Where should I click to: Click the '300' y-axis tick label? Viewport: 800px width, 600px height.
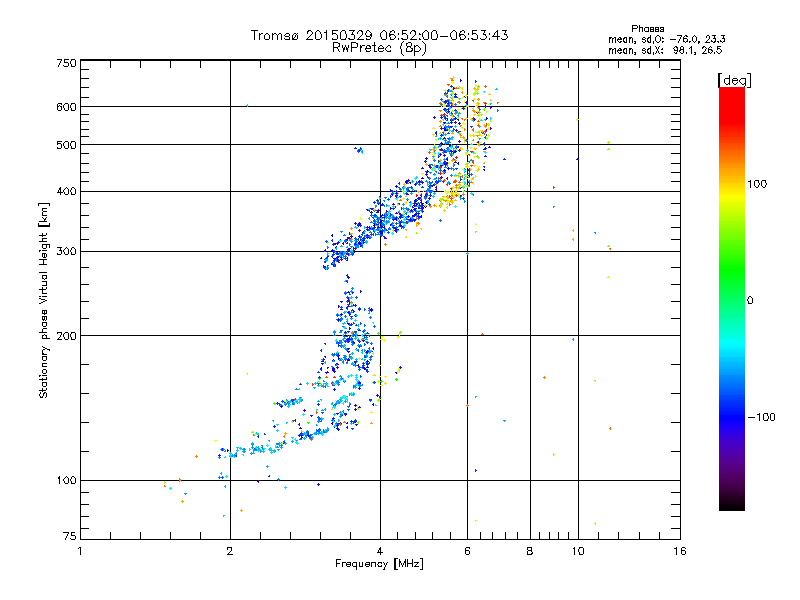[66, 252]
